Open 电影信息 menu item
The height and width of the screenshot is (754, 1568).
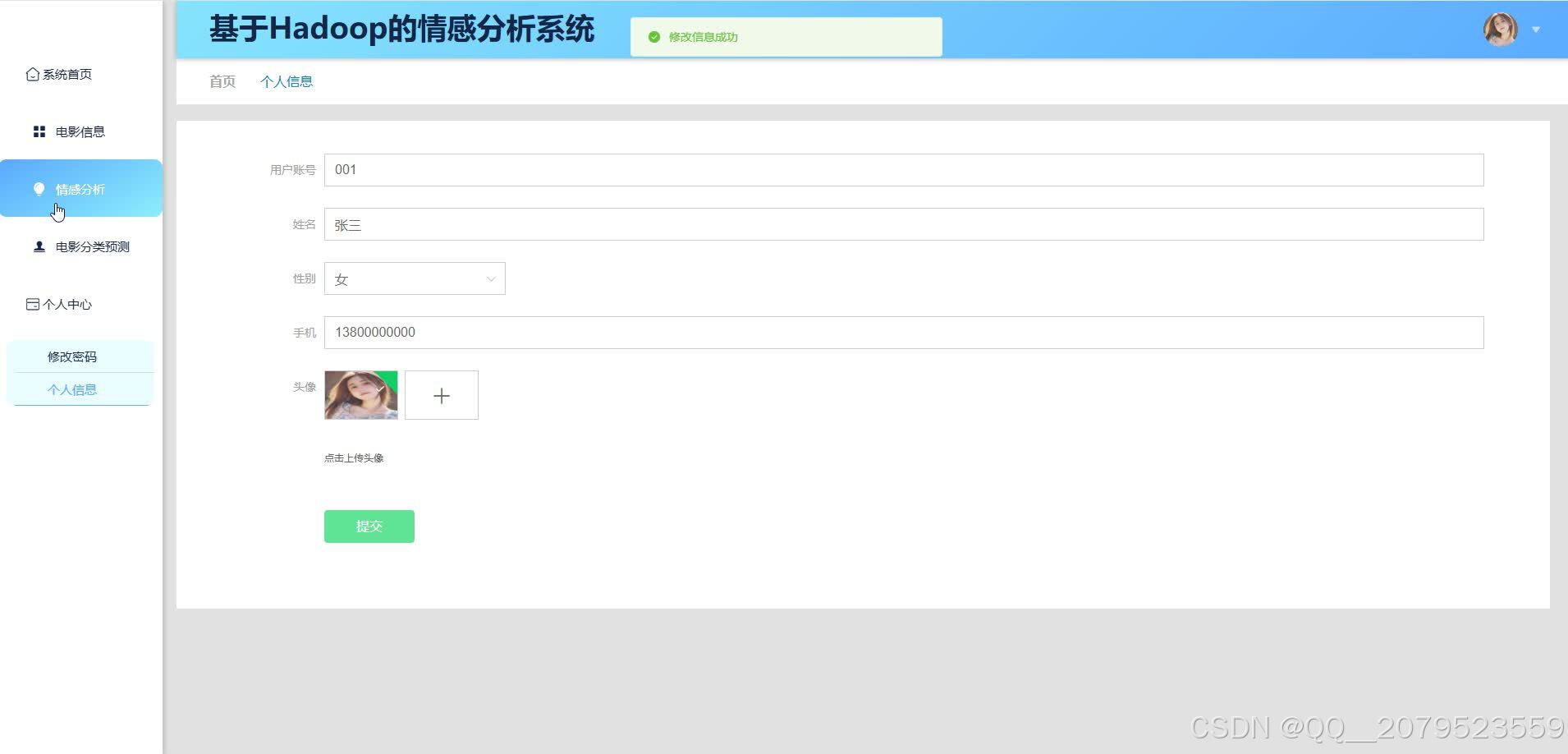pos(81,131)
